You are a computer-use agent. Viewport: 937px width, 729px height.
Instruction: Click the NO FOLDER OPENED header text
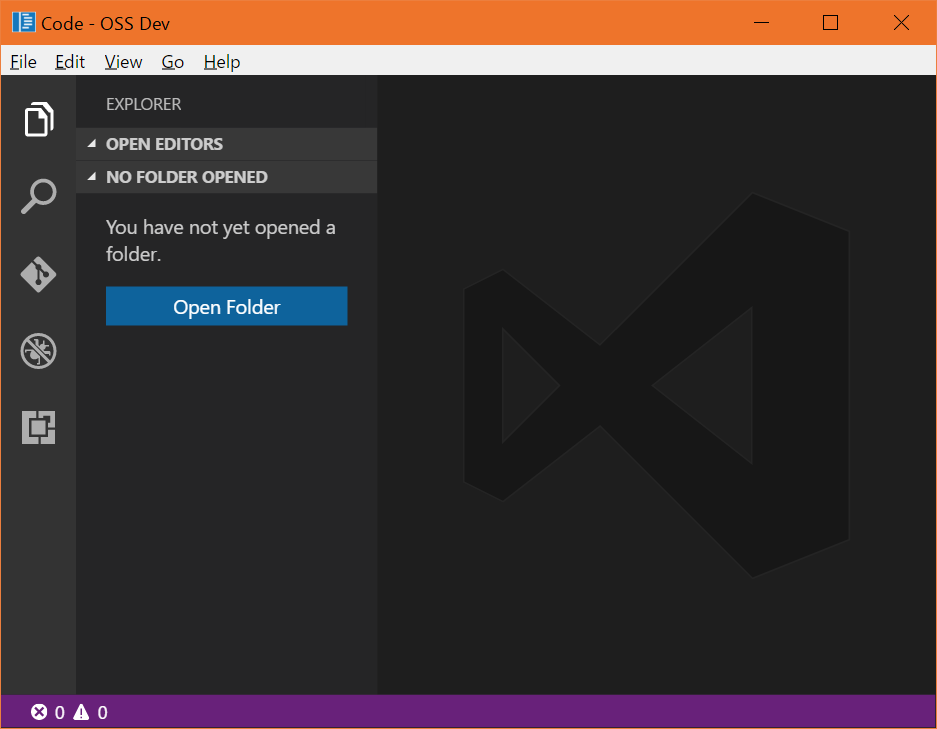186,177
